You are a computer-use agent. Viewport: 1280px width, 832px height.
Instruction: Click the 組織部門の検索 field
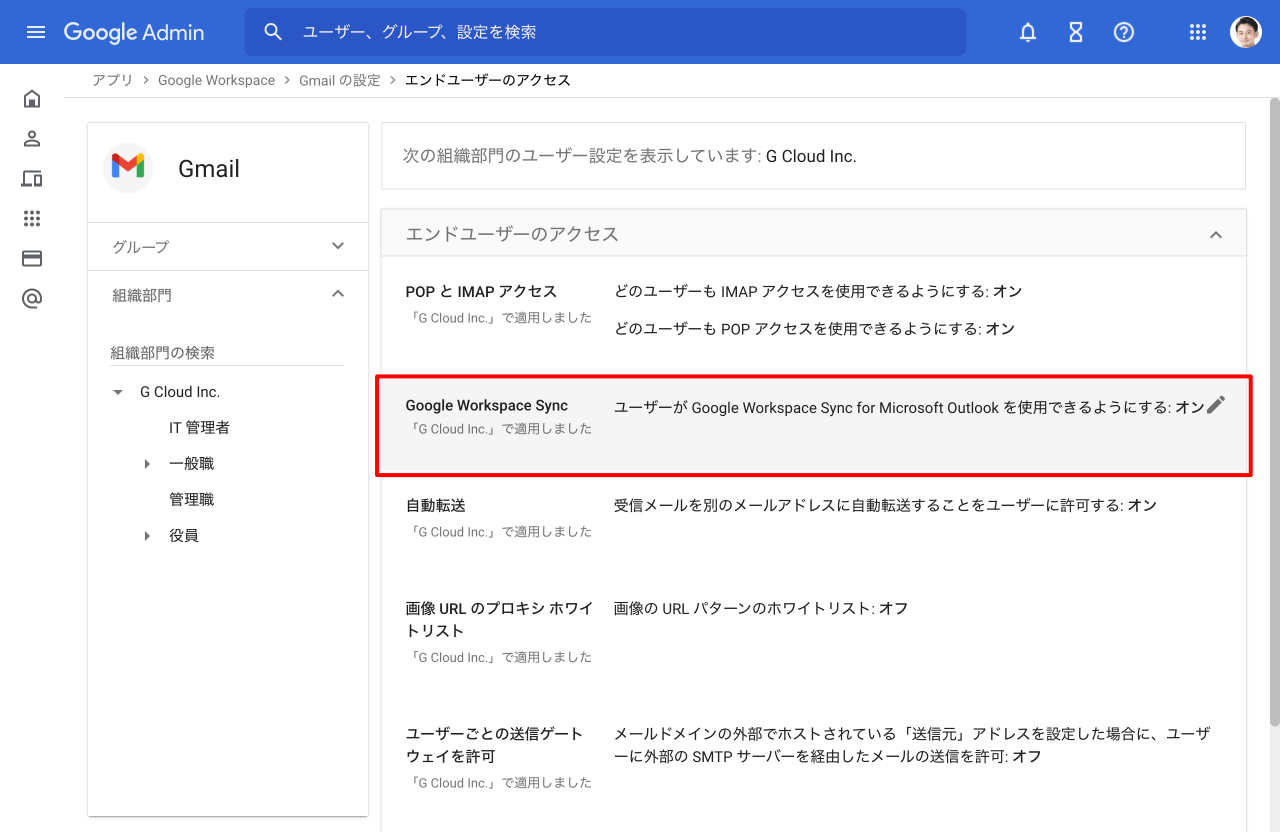click(227, 353)
